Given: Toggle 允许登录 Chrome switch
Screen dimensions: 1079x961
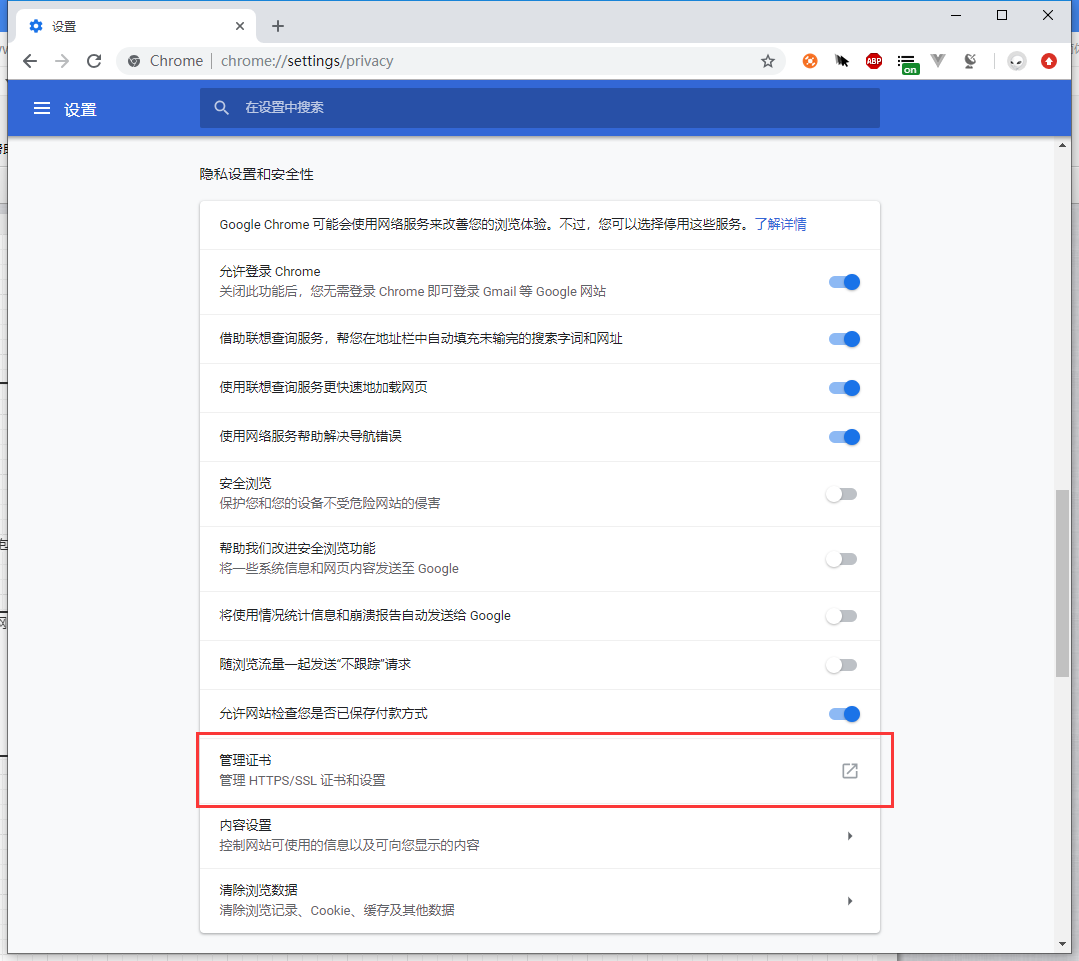Looking at the screenshot, I should [x=844, y=282].
